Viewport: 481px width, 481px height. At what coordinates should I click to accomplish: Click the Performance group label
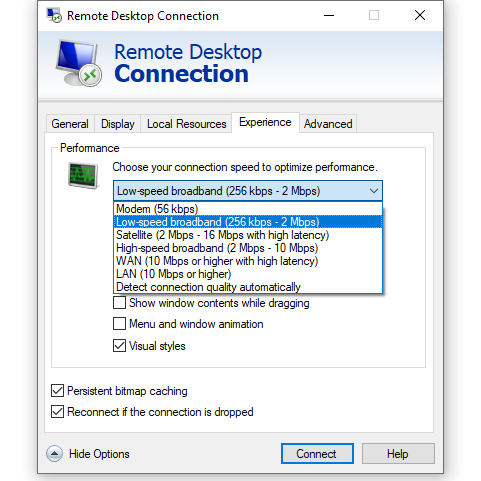tap(89, 148)
